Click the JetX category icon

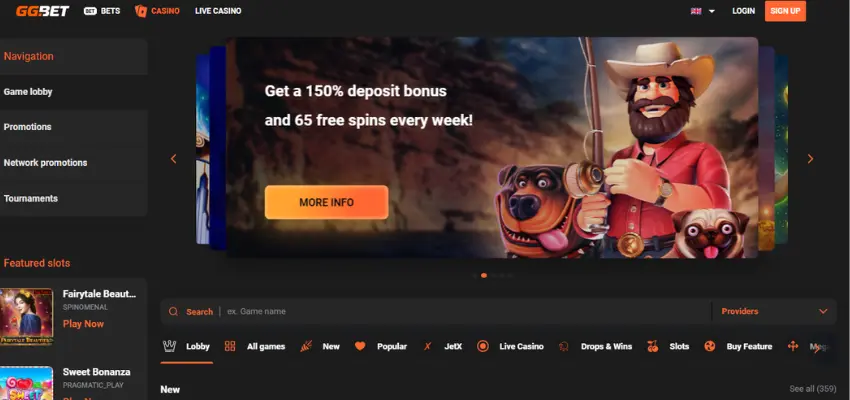click(427, 346)
